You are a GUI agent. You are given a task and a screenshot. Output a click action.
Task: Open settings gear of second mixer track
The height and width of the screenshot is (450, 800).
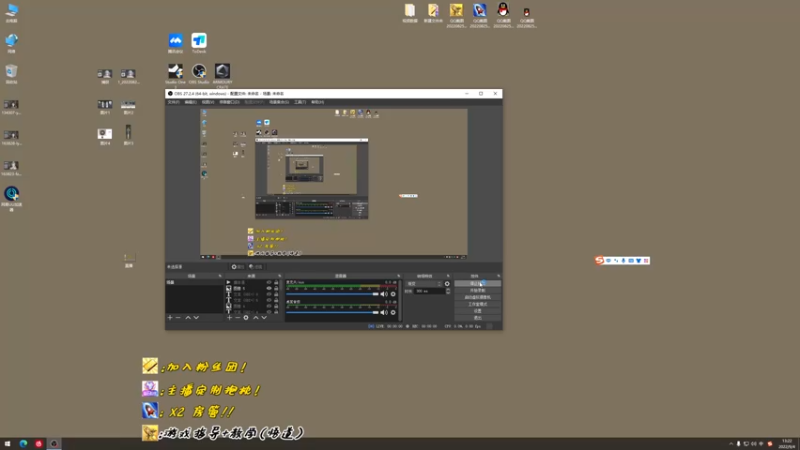[x=393, y=312]
